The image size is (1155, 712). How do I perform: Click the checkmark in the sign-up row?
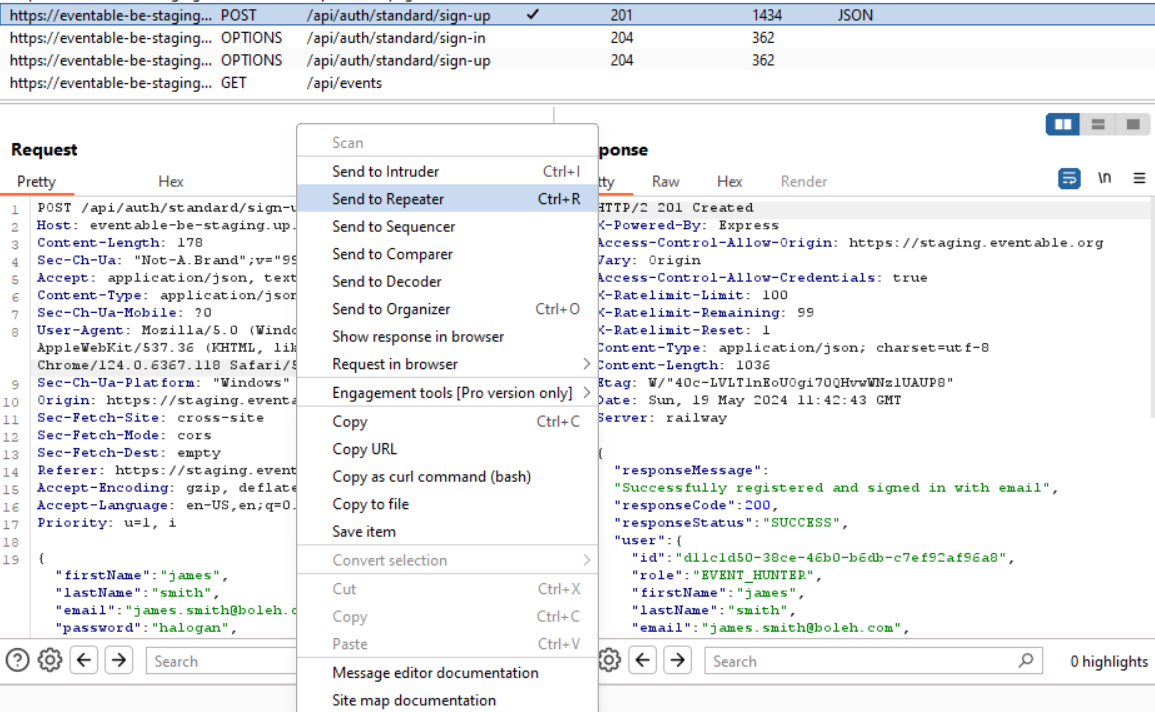point(533,15)
